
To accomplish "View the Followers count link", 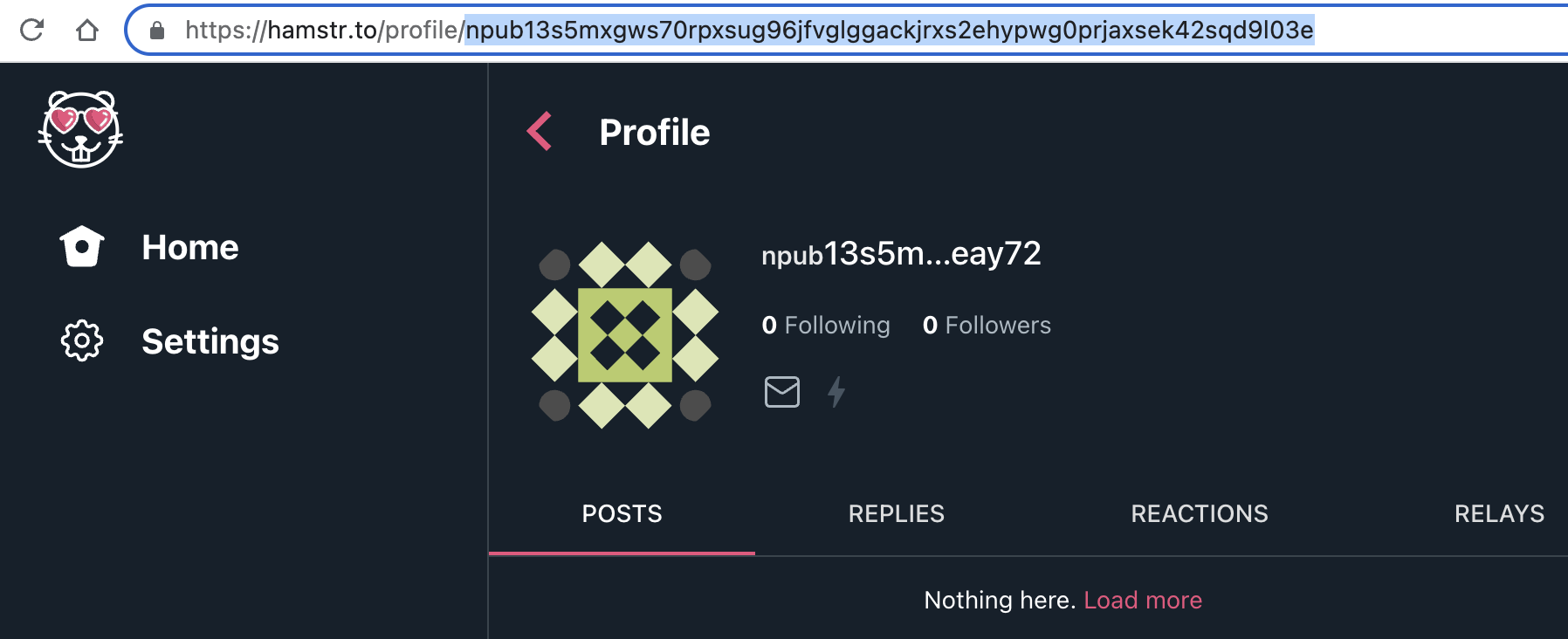I will pos(987,325).
